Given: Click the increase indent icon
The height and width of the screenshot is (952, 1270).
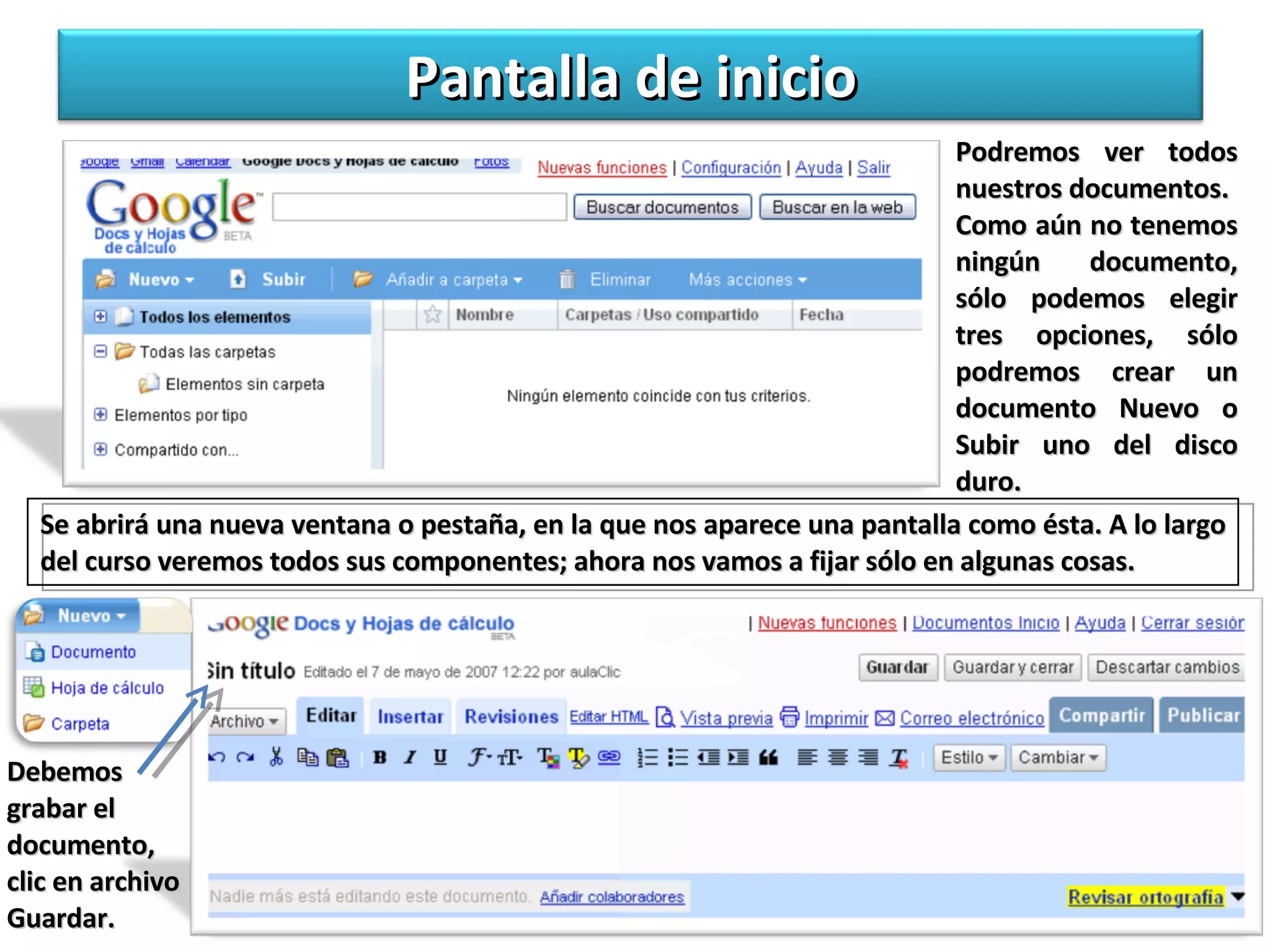Looking at the screenshot, I should 738,757.
